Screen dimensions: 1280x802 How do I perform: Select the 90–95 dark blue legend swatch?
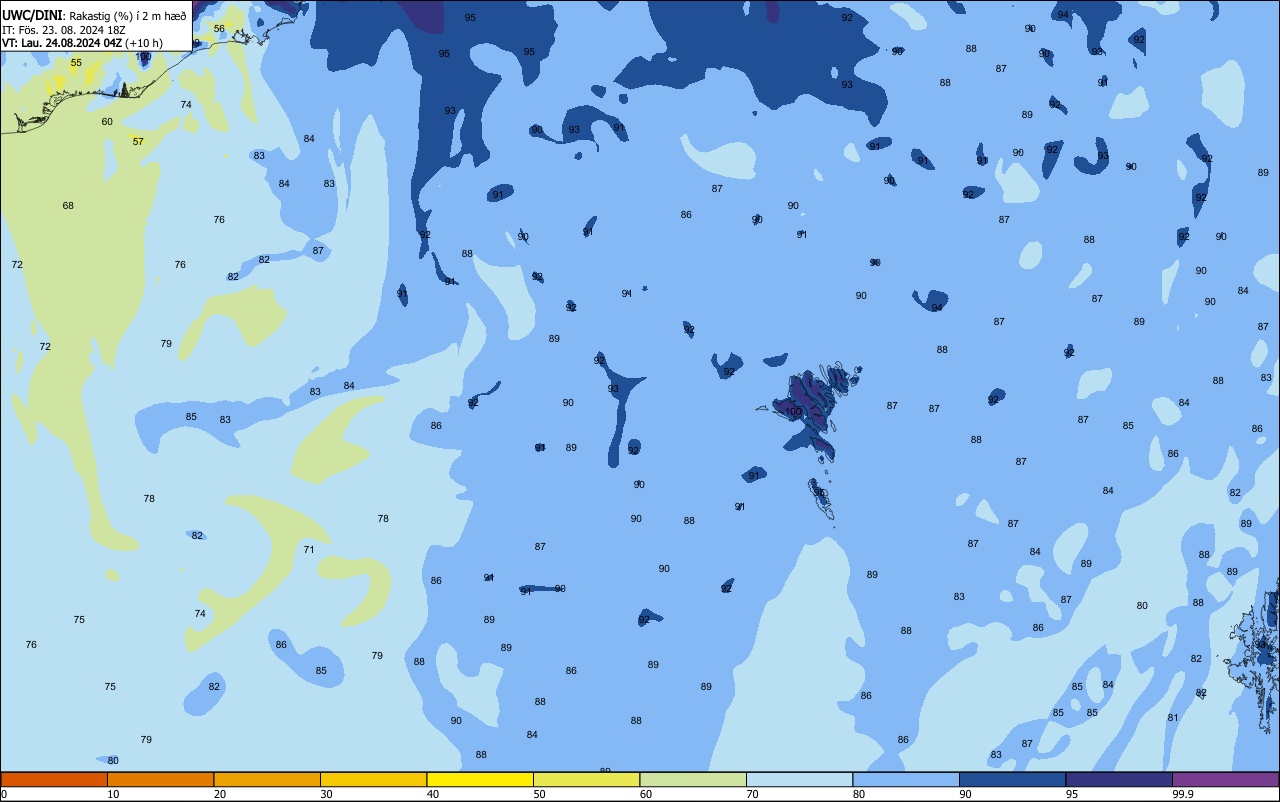click(x=1012, y=779)
